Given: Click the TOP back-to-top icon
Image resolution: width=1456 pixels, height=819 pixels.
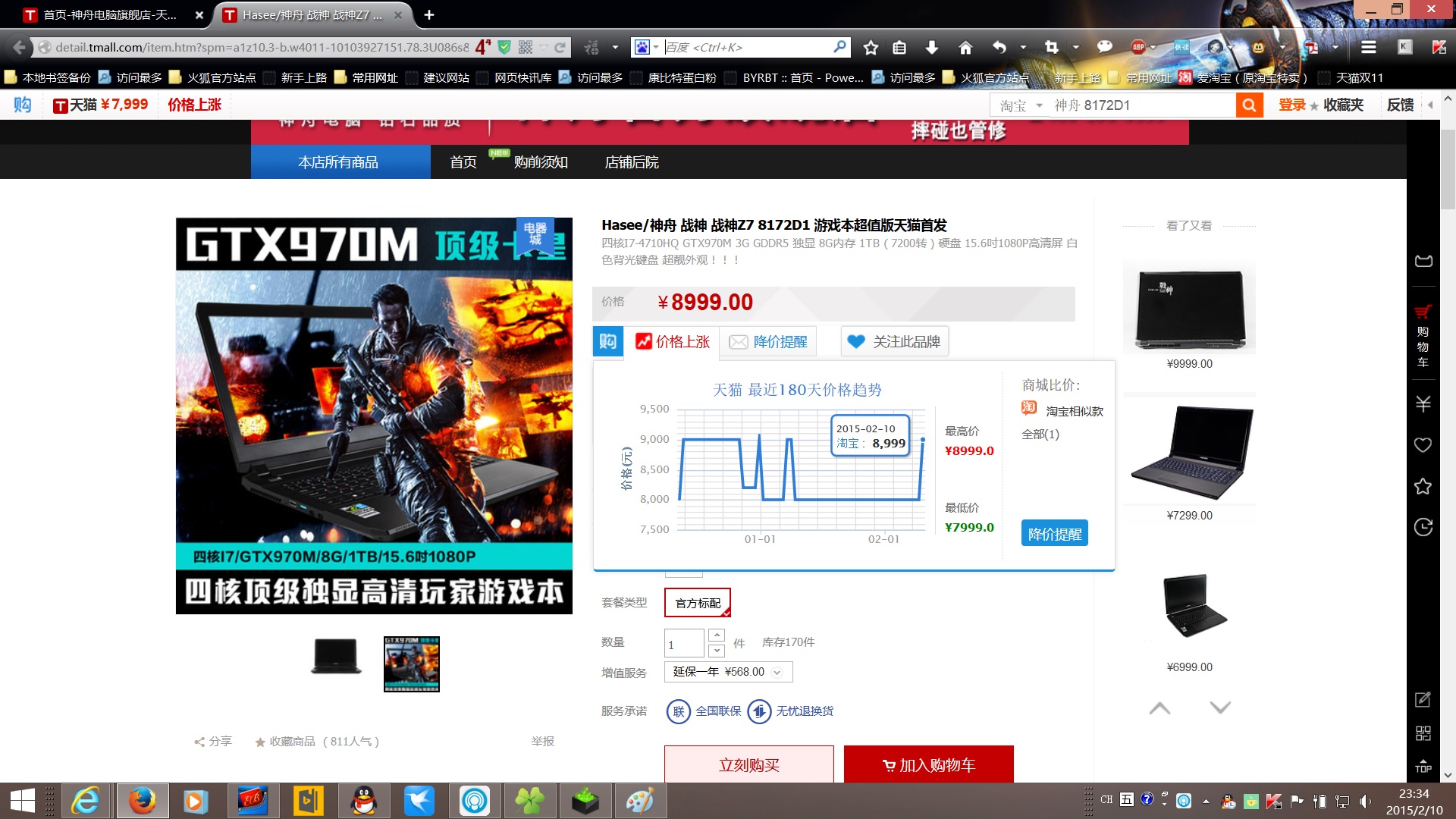Looking at the screenshot, I should pyautogui.click(x=1423, y=766).
